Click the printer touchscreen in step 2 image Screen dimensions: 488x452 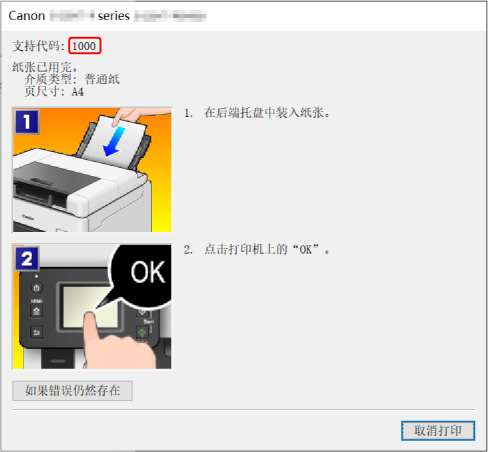(90, 306)
